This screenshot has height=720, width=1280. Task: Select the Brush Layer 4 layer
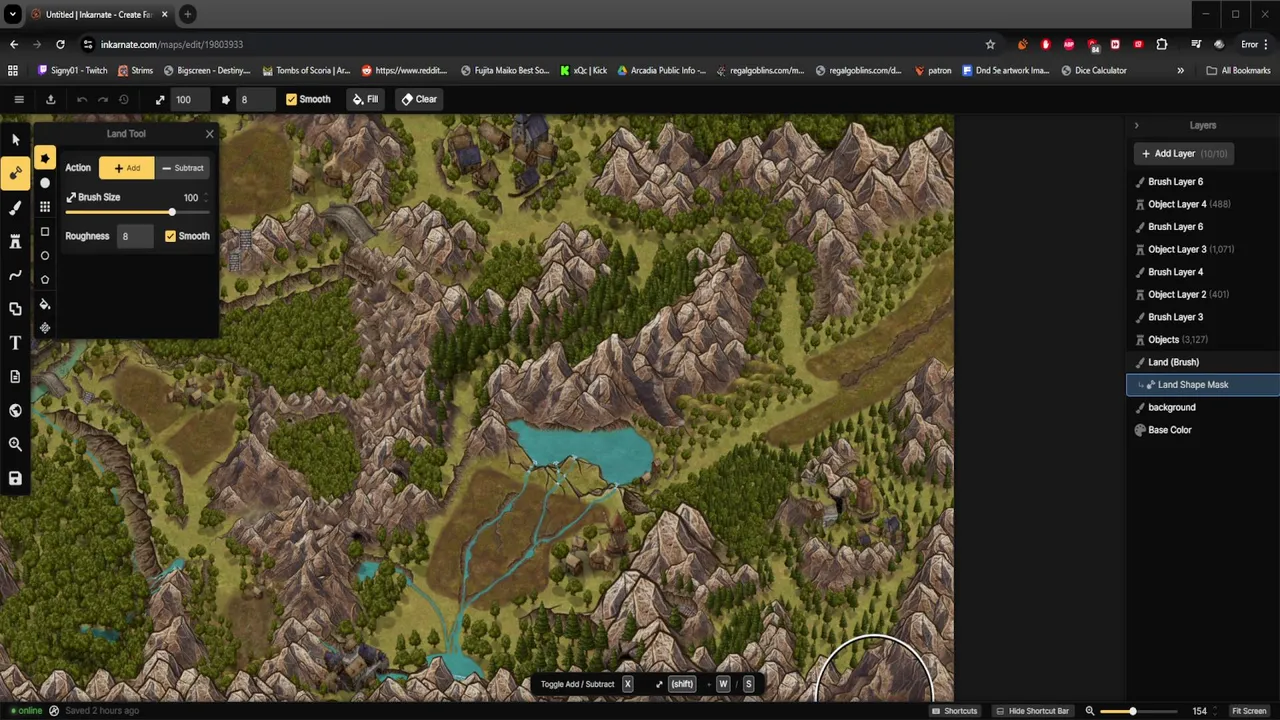(1203, 272)
